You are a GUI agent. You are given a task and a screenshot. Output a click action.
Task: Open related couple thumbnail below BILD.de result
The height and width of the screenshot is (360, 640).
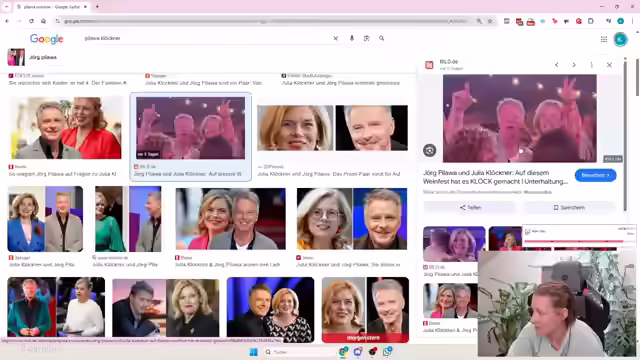point(450,301)
